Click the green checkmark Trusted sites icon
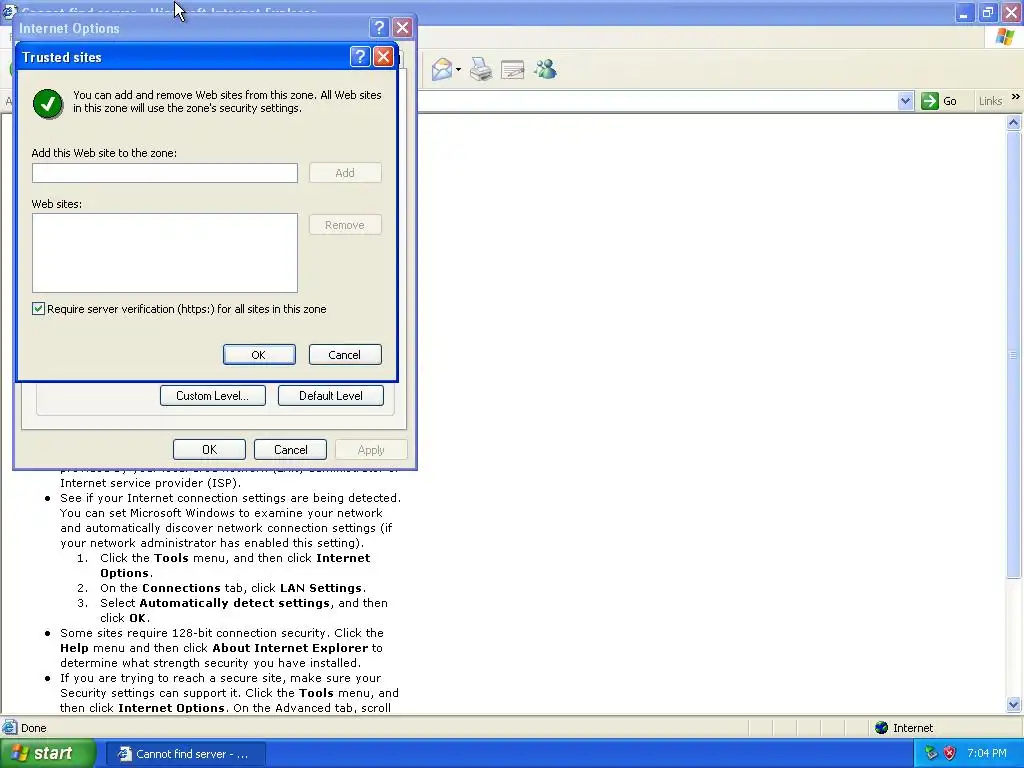 coord(48,103)
